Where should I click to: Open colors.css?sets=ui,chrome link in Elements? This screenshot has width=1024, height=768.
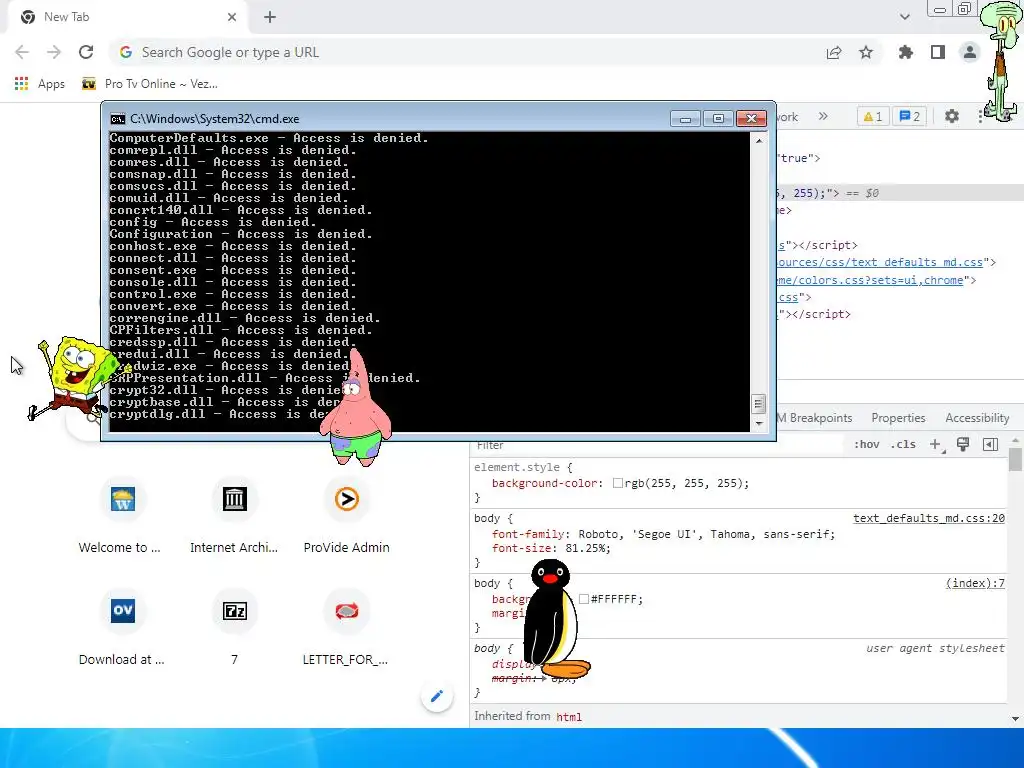(870, 280)
